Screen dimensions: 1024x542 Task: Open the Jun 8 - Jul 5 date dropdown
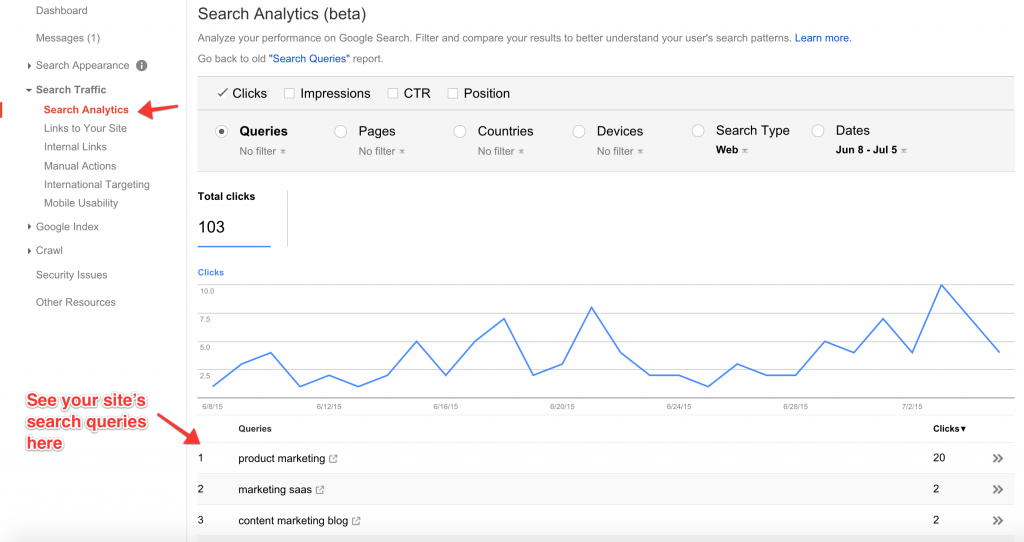click(x=871, y=150)
